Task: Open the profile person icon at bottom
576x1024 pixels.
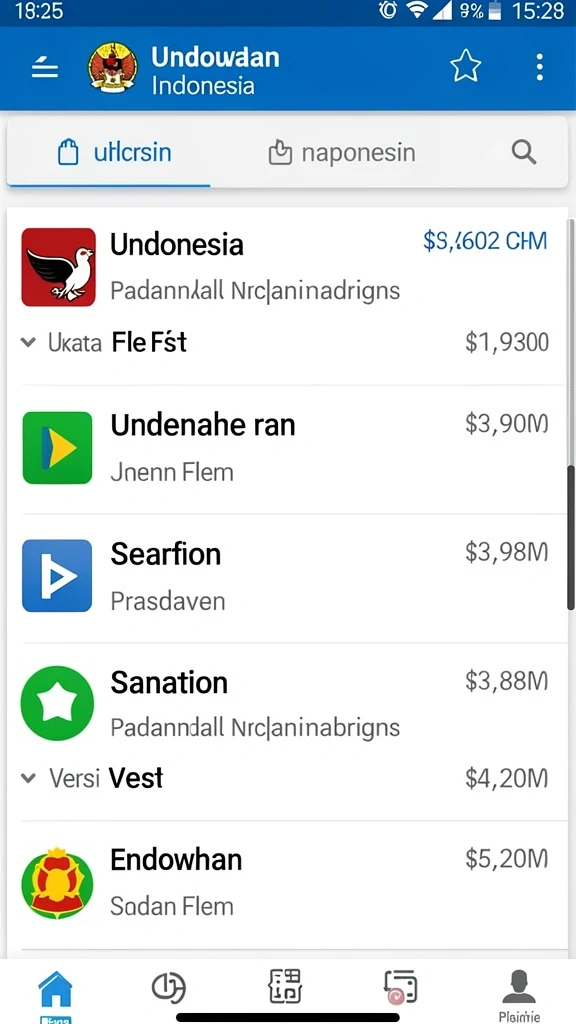Action: coord(519,987)
